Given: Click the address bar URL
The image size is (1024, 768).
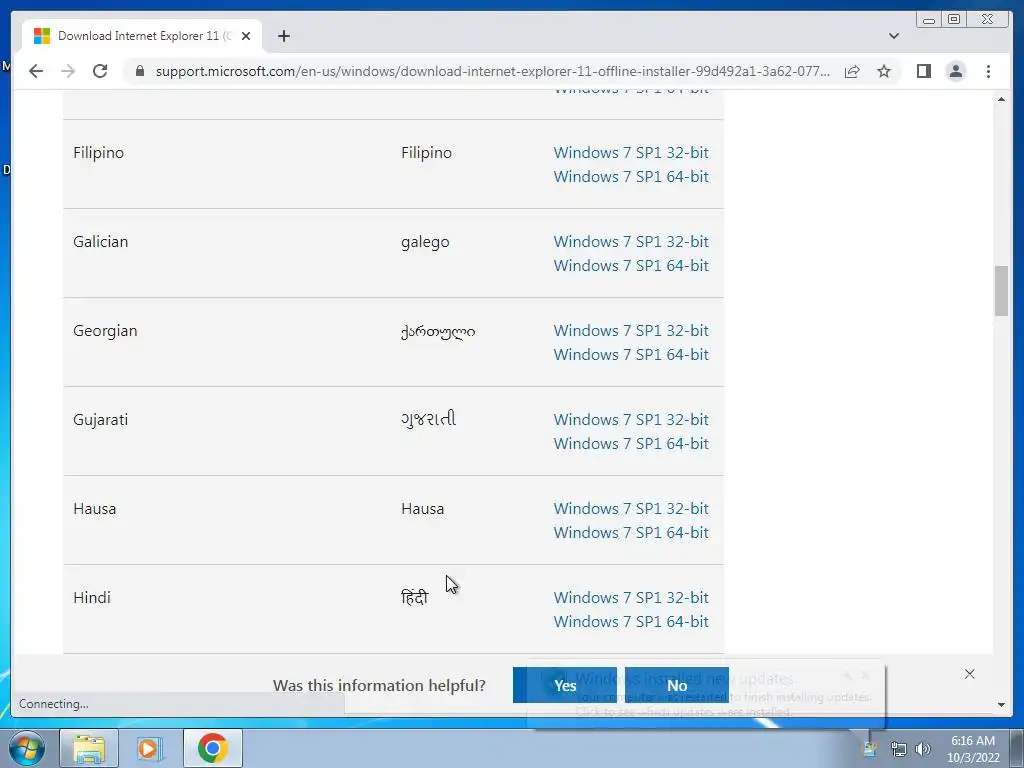Looking at the screenshot, I should [x=492, y=71].
